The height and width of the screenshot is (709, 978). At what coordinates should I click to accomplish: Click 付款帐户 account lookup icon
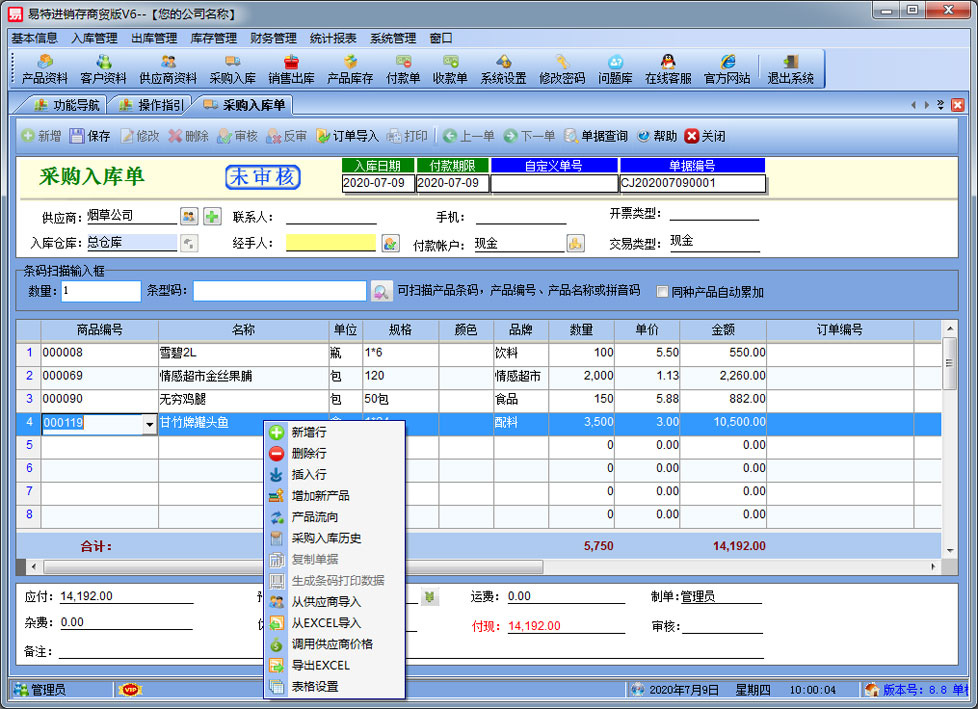click(576, 243)
